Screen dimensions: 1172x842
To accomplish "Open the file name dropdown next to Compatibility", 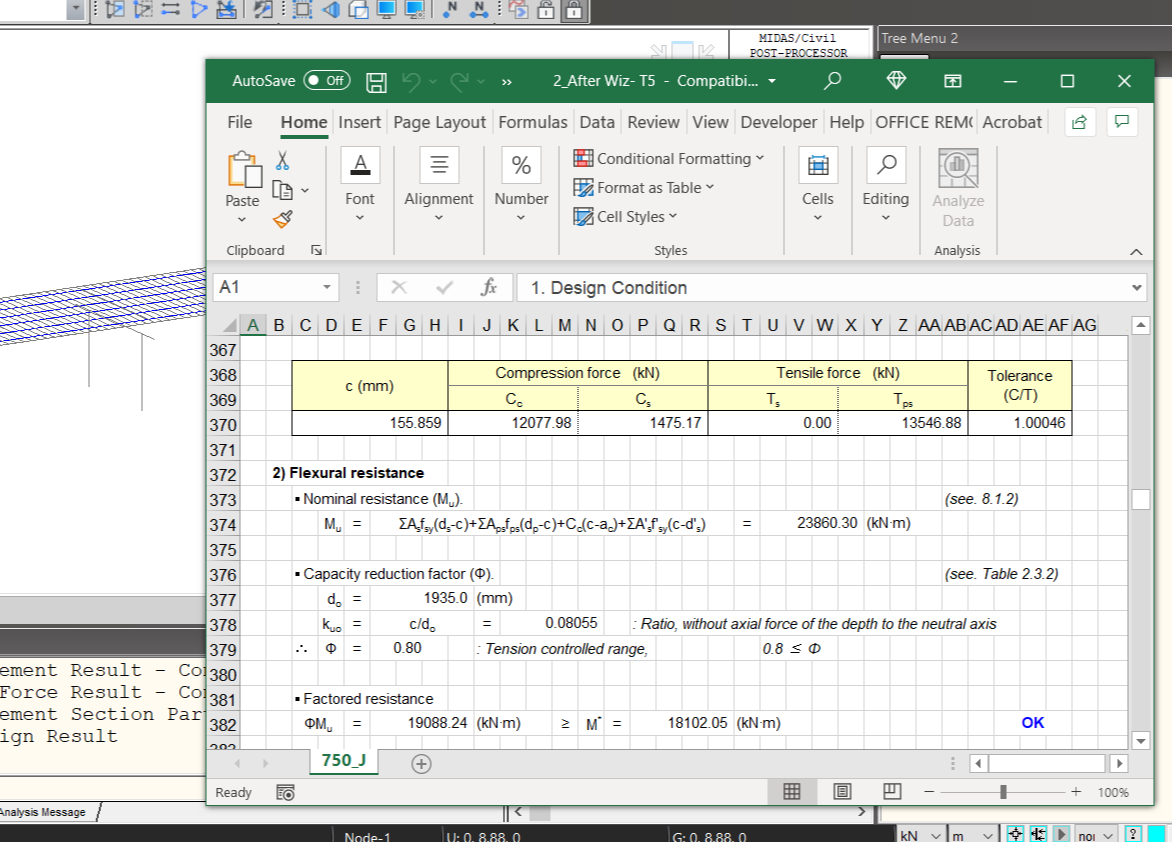I will (x=772, y=81).
